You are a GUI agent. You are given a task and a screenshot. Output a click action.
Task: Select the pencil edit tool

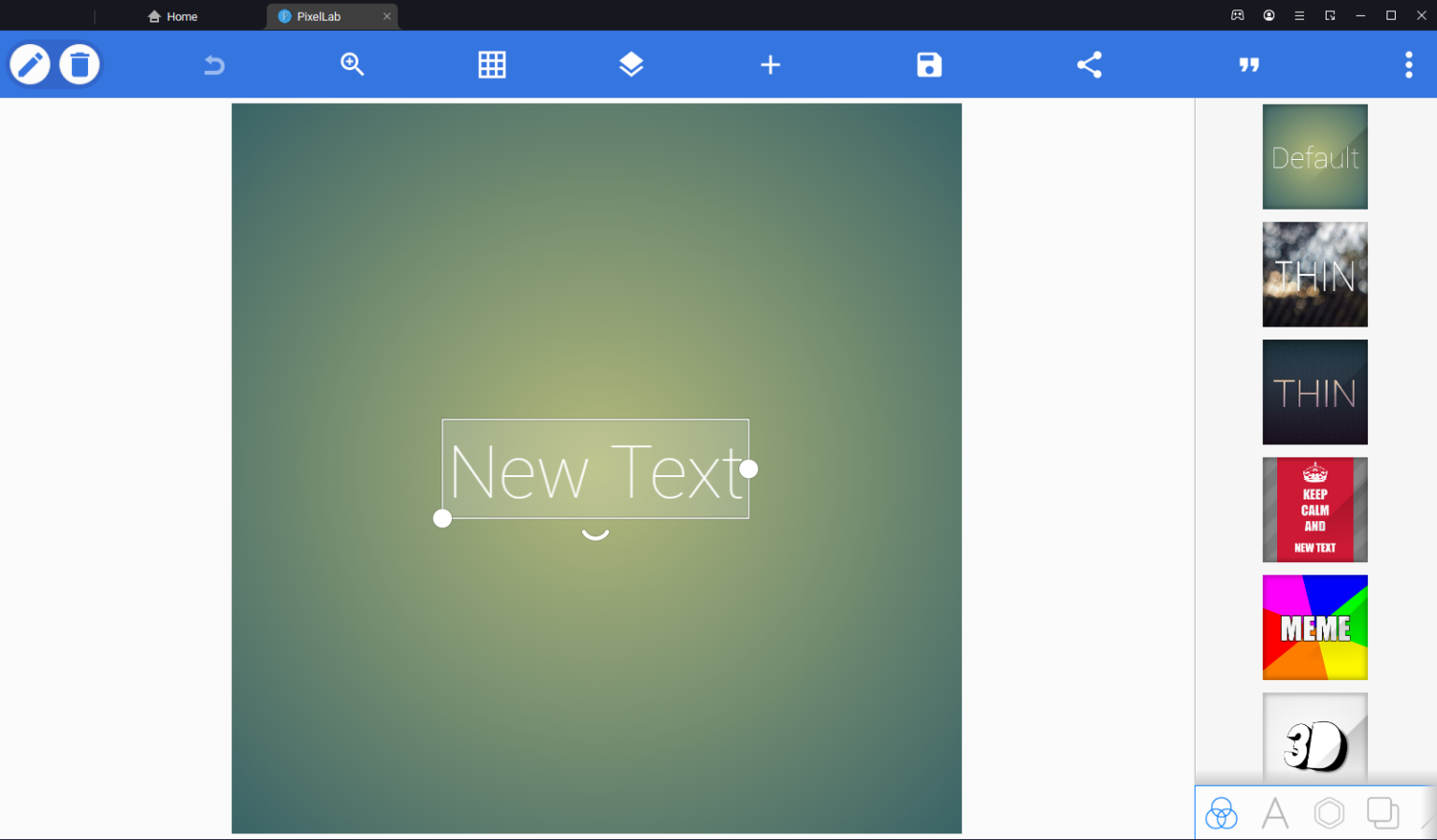click(29, 65)
